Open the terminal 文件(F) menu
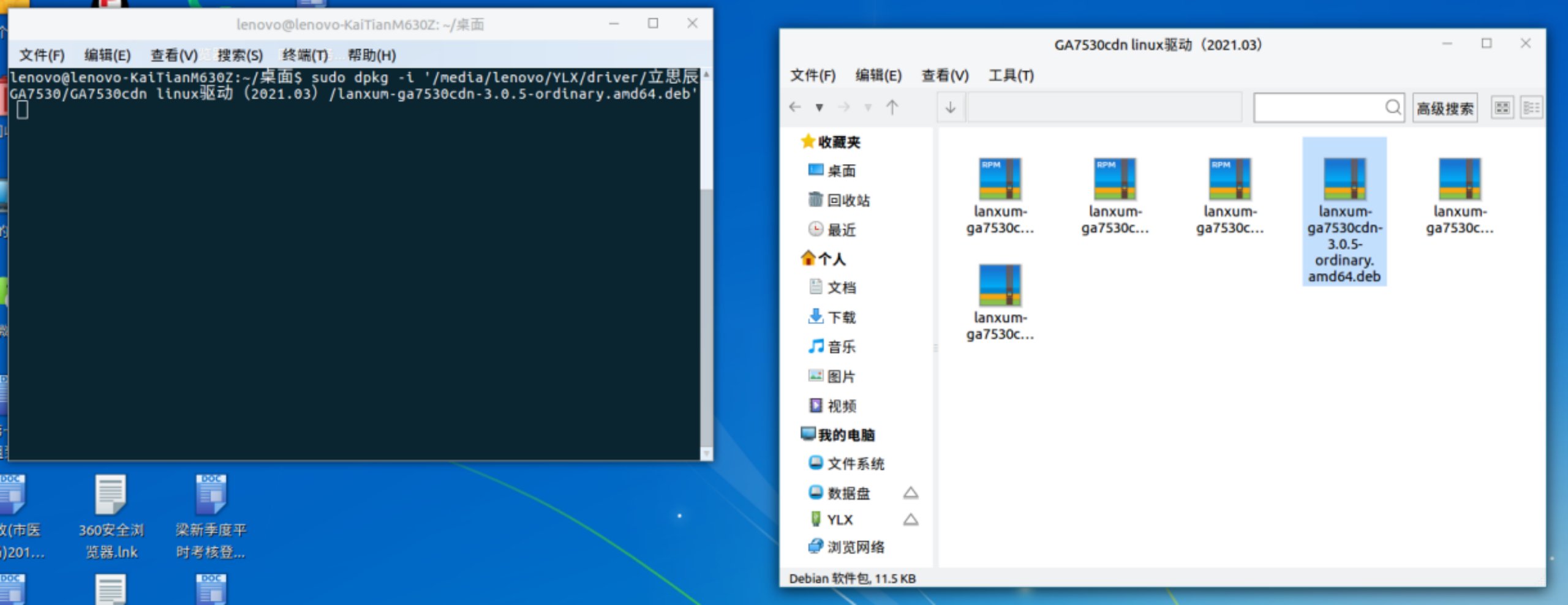 point(42,55)
